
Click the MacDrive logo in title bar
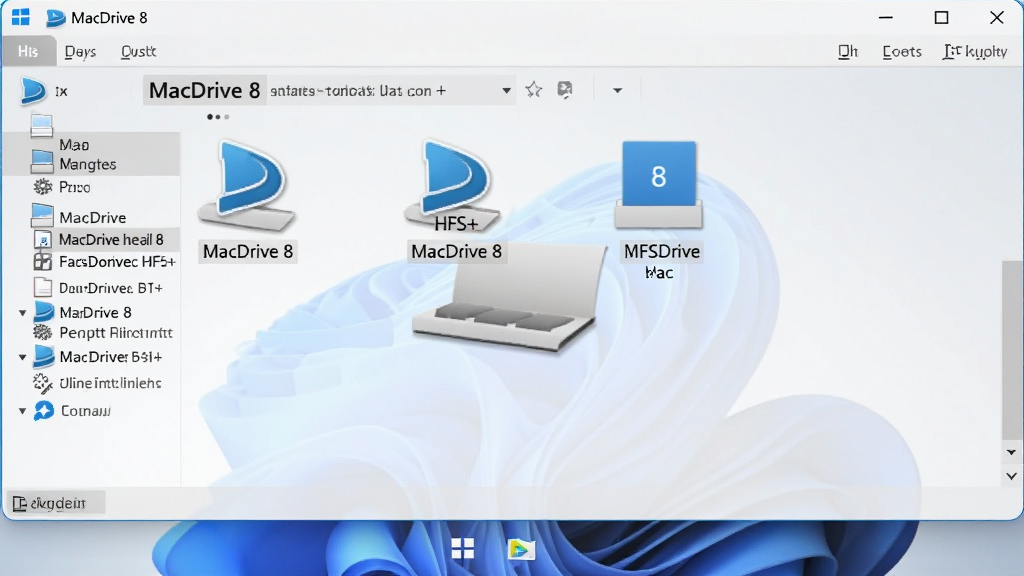click(x=56, y=18)
